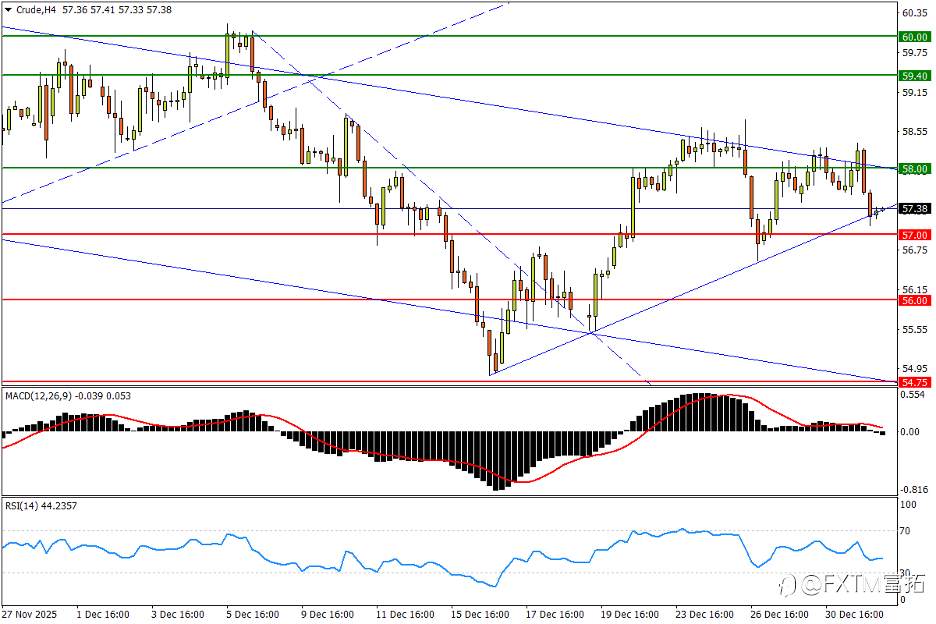Select the current price label 57.38
The image size is (936, 624).
[915, 208]
